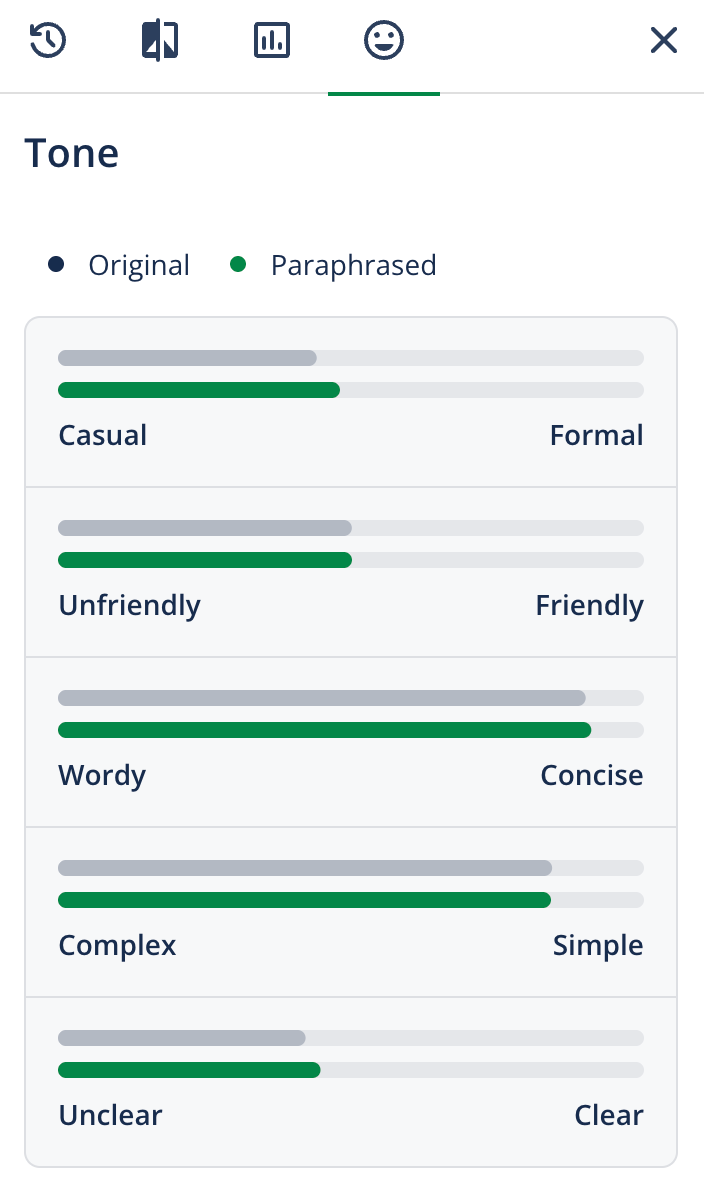This screenshot has width=704, height=1196.
Task: Click the Original legend label
Action: coord(139,265)
